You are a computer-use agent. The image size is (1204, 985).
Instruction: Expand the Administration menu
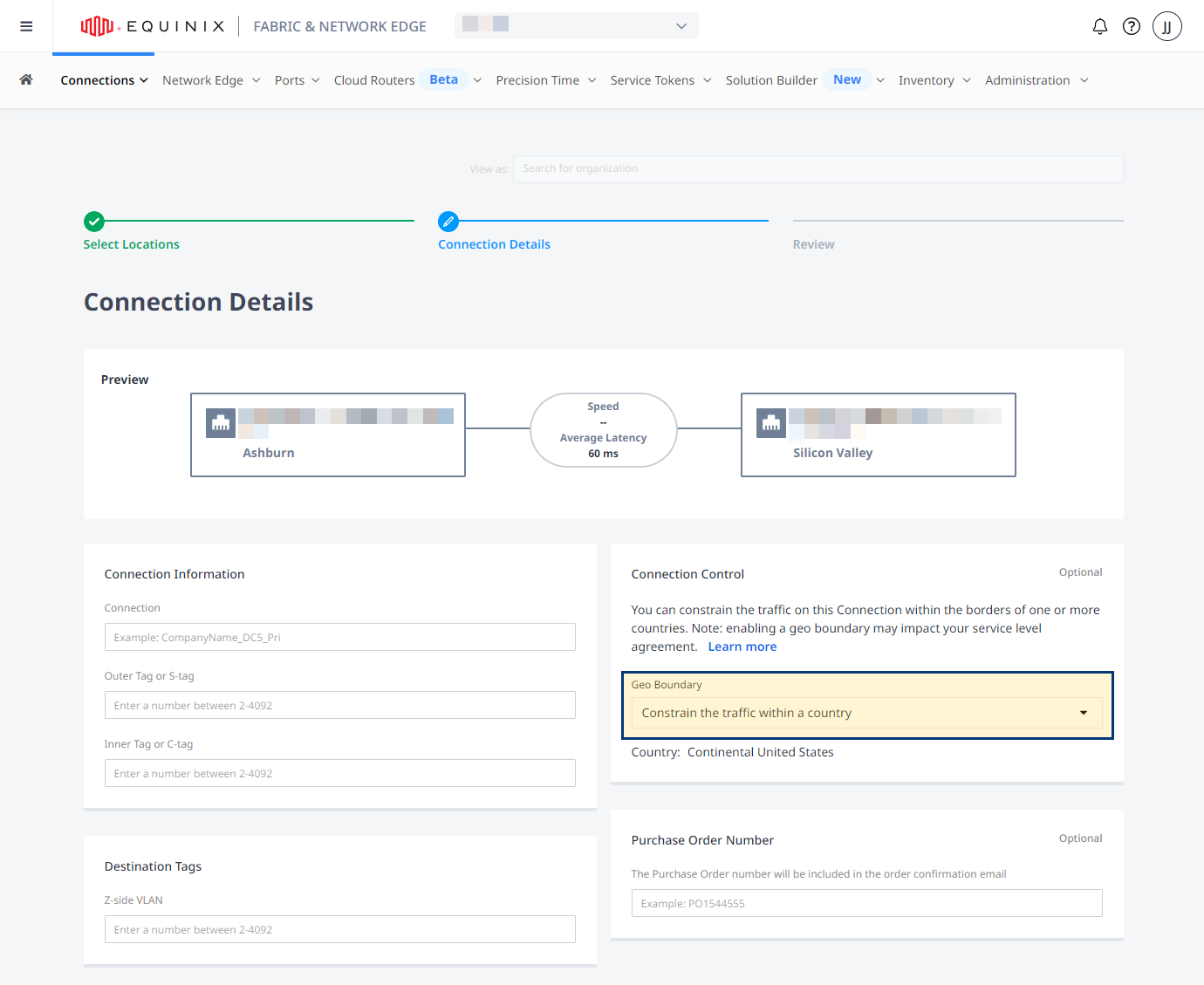pyautogui.click(x=1036, y=80)
